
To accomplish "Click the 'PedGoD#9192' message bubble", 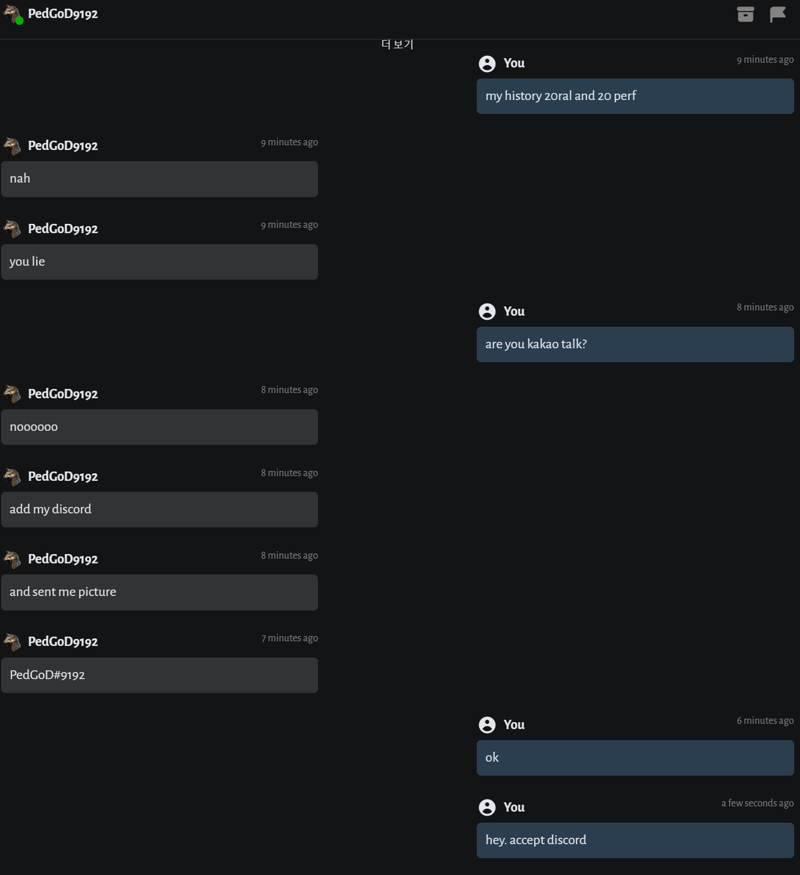I will click(160, 675).
